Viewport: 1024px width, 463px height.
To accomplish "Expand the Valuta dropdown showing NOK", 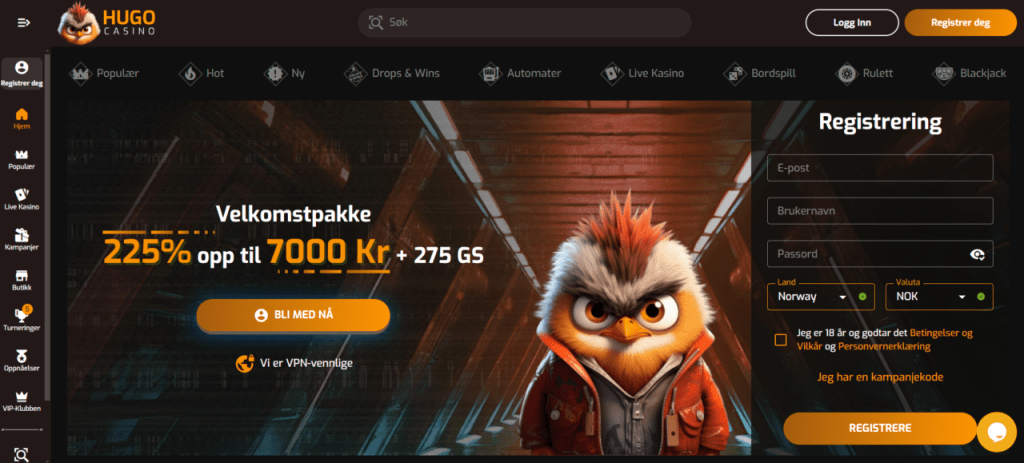I will click(x=939, y=296).
